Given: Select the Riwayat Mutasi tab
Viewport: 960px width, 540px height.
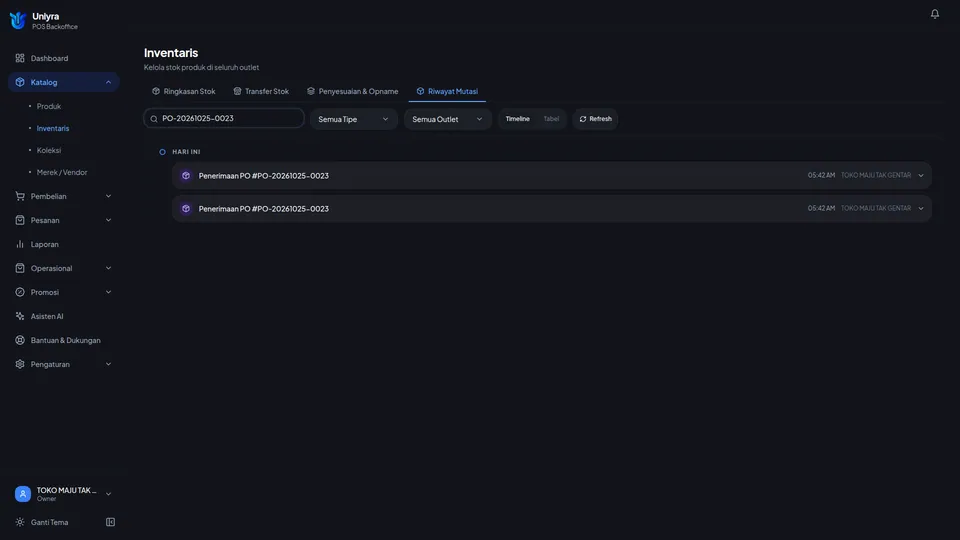Looking at the screenshot, I should pos(447,91).
